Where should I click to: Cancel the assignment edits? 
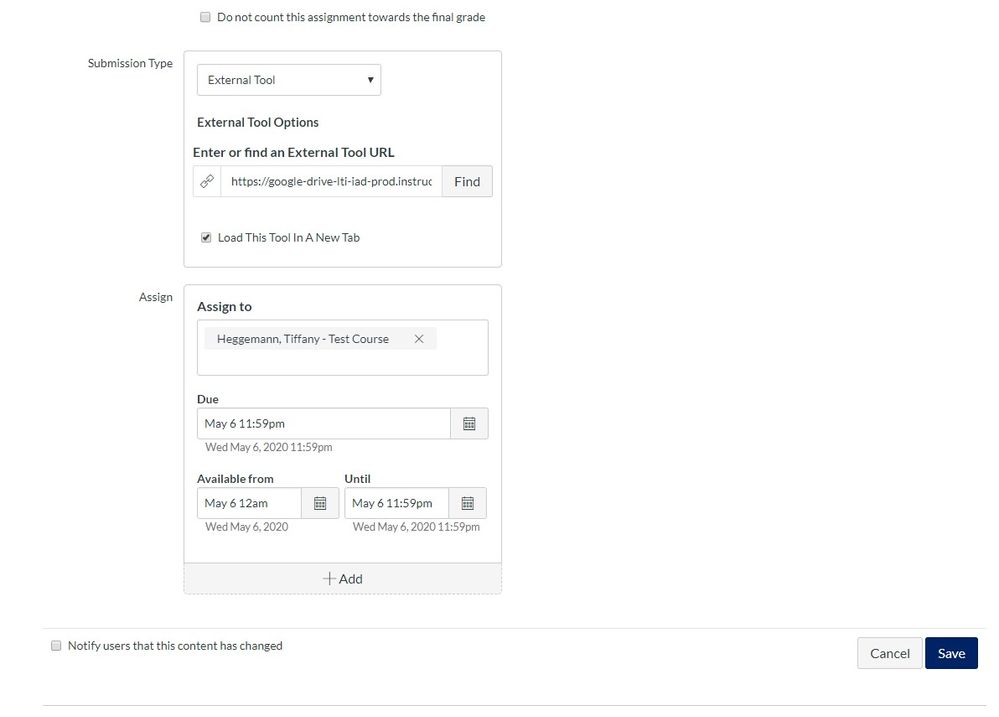(889, 653)
